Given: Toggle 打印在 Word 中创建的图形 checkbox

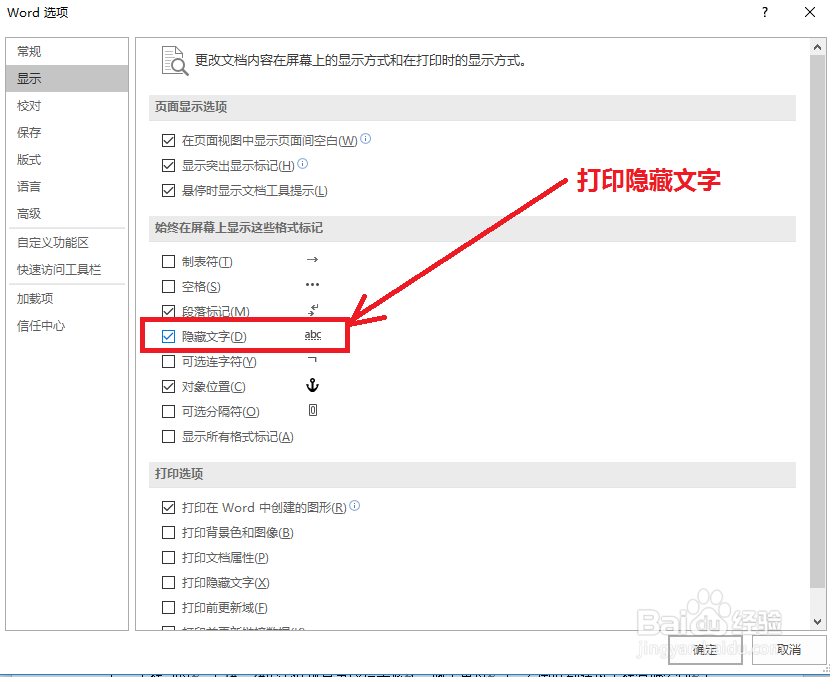Looking at the screenshot, I should point(168,508).
